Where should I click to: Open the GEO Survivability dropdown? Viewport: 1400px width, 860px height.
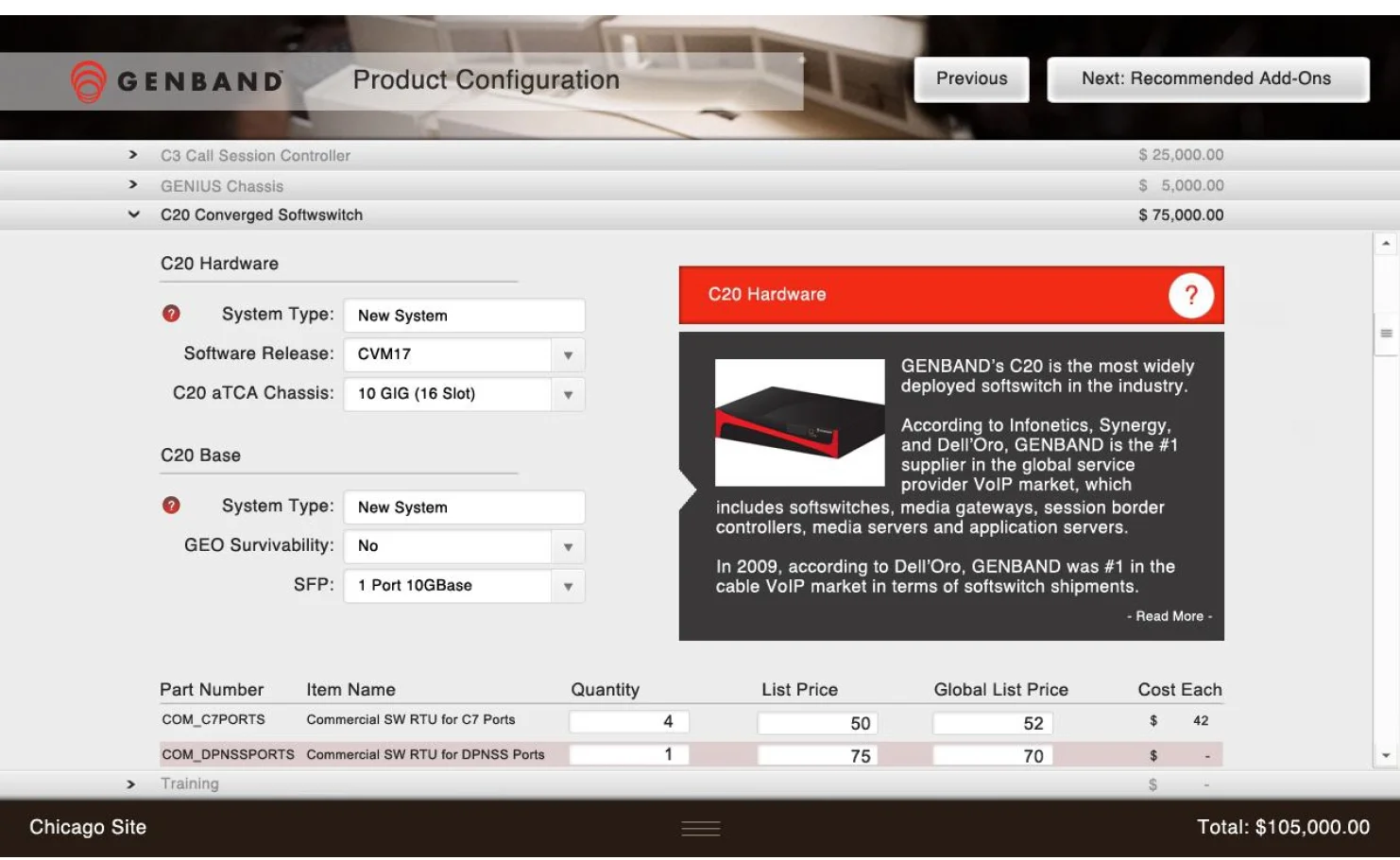(x=568, y=546)
